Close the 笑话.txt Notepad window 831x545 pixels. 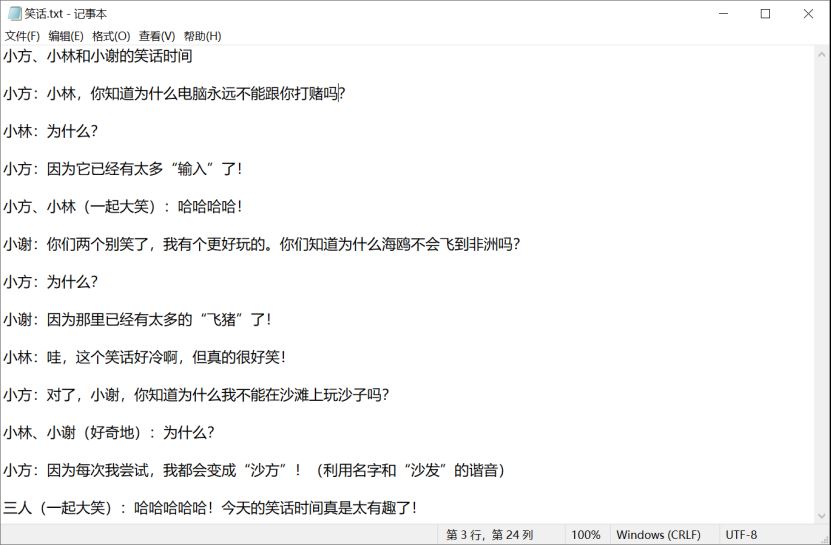pyautogui.click(x=808, y=14)
